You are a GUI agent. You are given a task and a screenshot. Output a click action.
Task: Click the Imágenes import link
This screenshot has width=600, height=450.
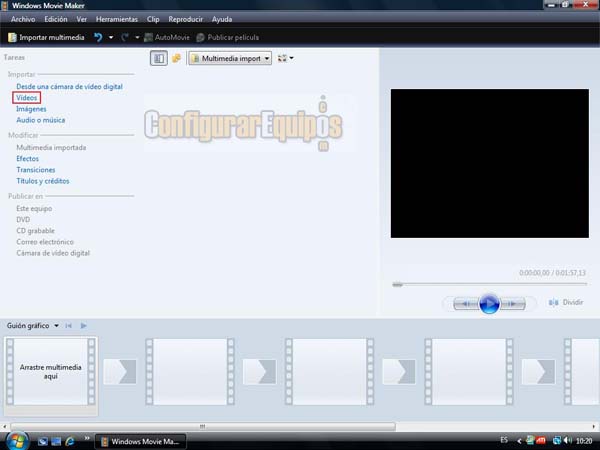pos(31,109)
